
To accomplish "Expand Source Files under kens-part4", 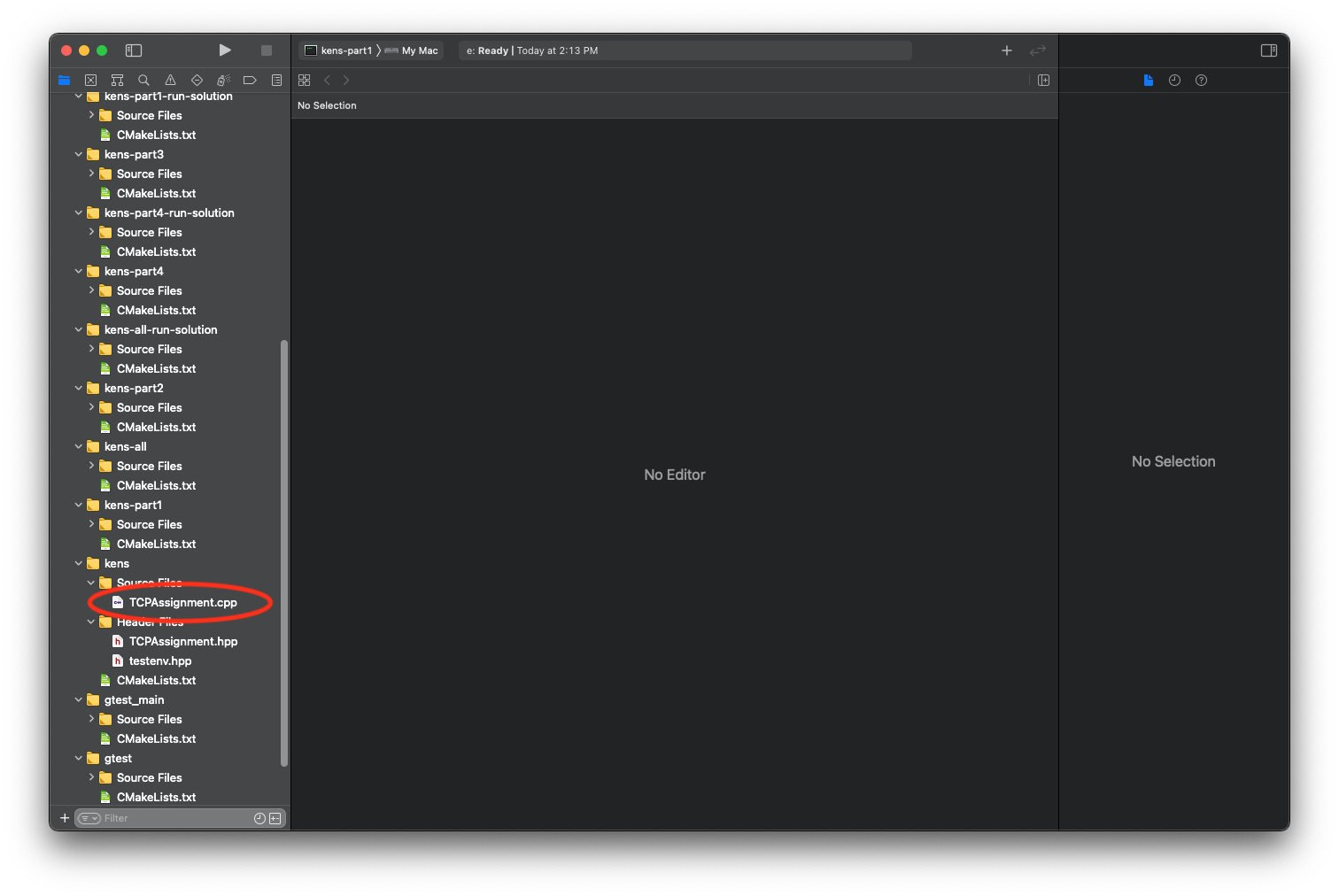I will coord(91,290).
